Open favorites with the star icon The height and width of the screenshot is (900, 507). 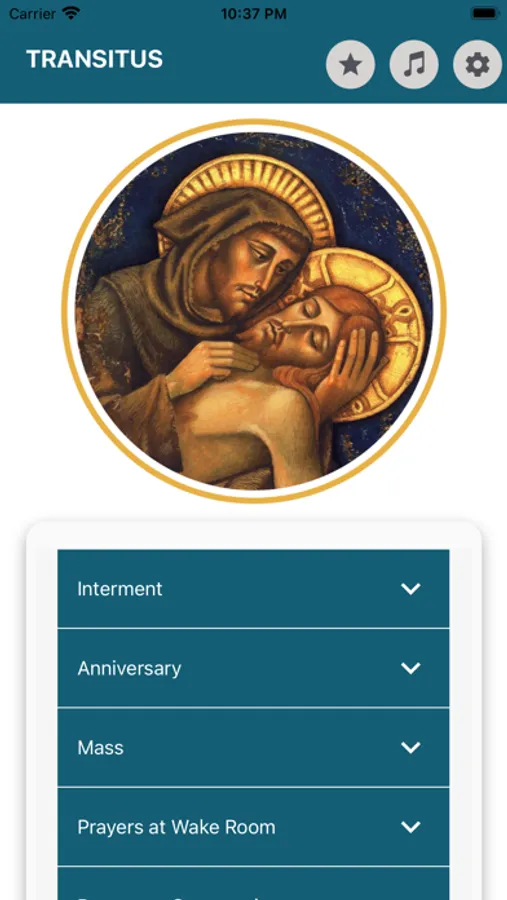point(350,65)
